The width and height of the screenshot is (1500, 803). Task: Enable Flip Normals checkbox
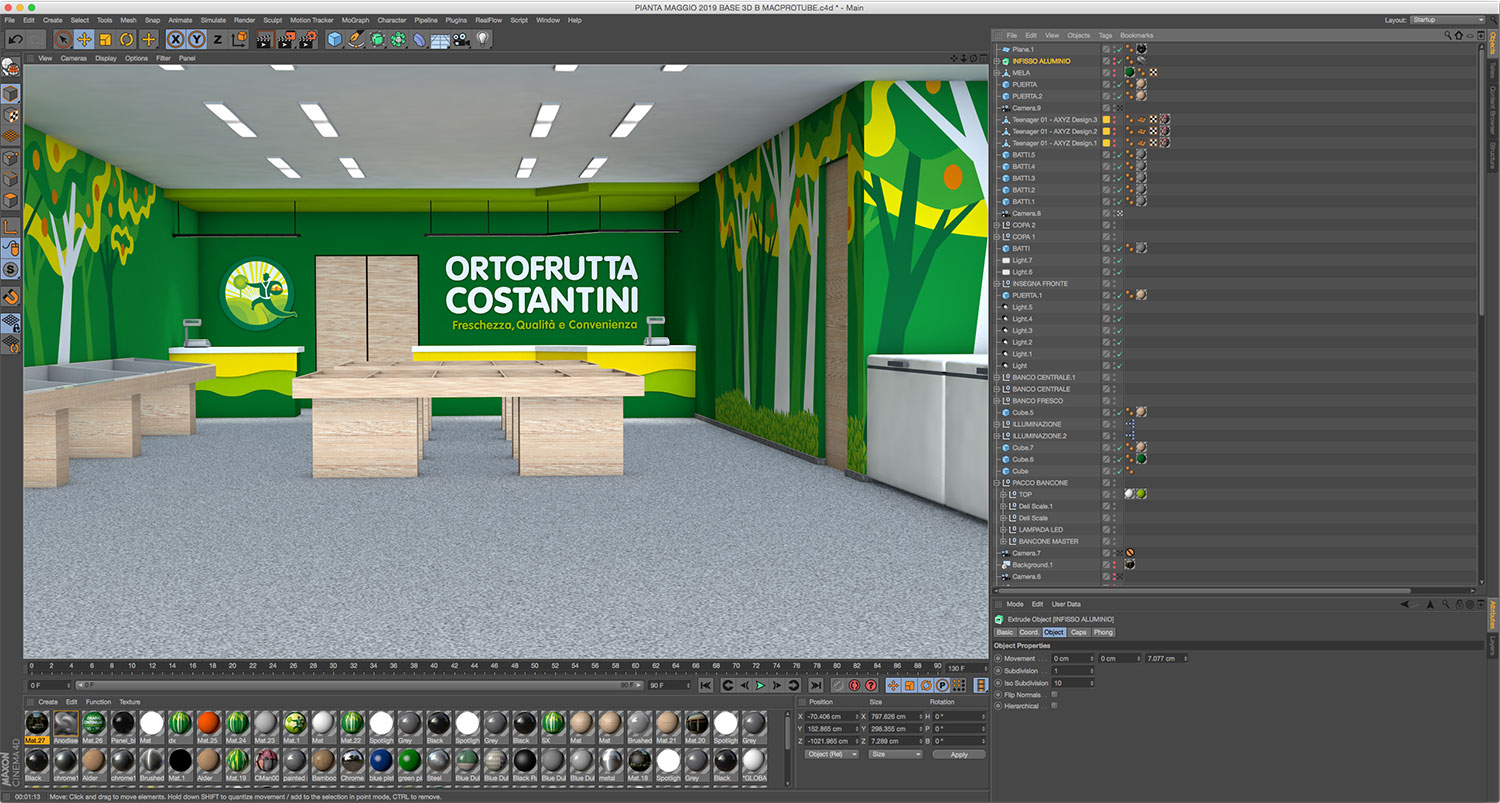click(x=1054, y=694)
